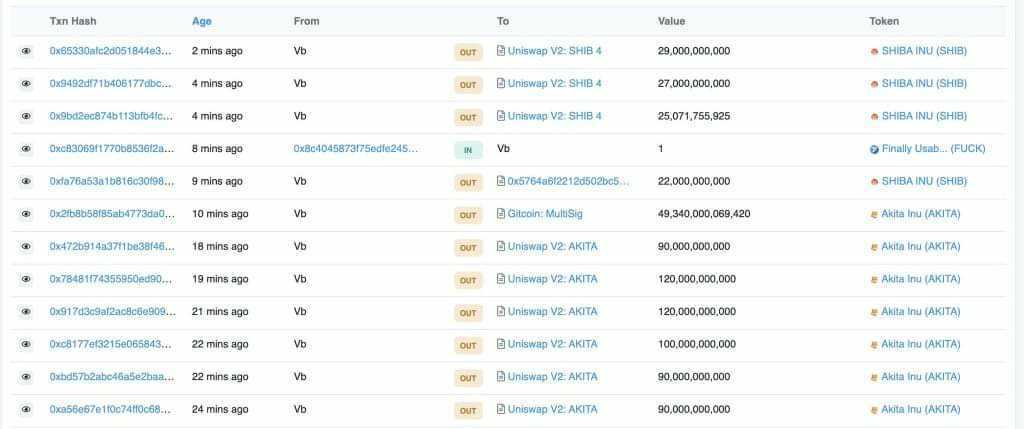Image resolution: width=1024 pixels, height=429 pixels.
Task: Open sender address 0x8c4045873f75edfe245
Action: [355, 149]
